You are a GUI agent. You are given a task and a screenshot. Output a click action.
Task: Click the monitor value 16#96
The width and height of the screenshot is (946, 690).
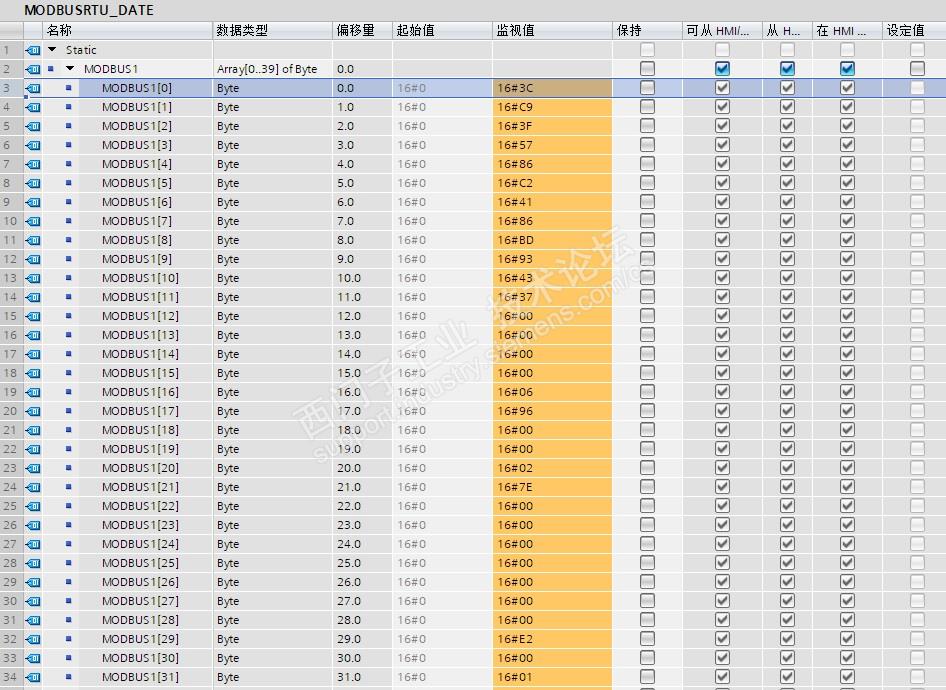[552, 411]
